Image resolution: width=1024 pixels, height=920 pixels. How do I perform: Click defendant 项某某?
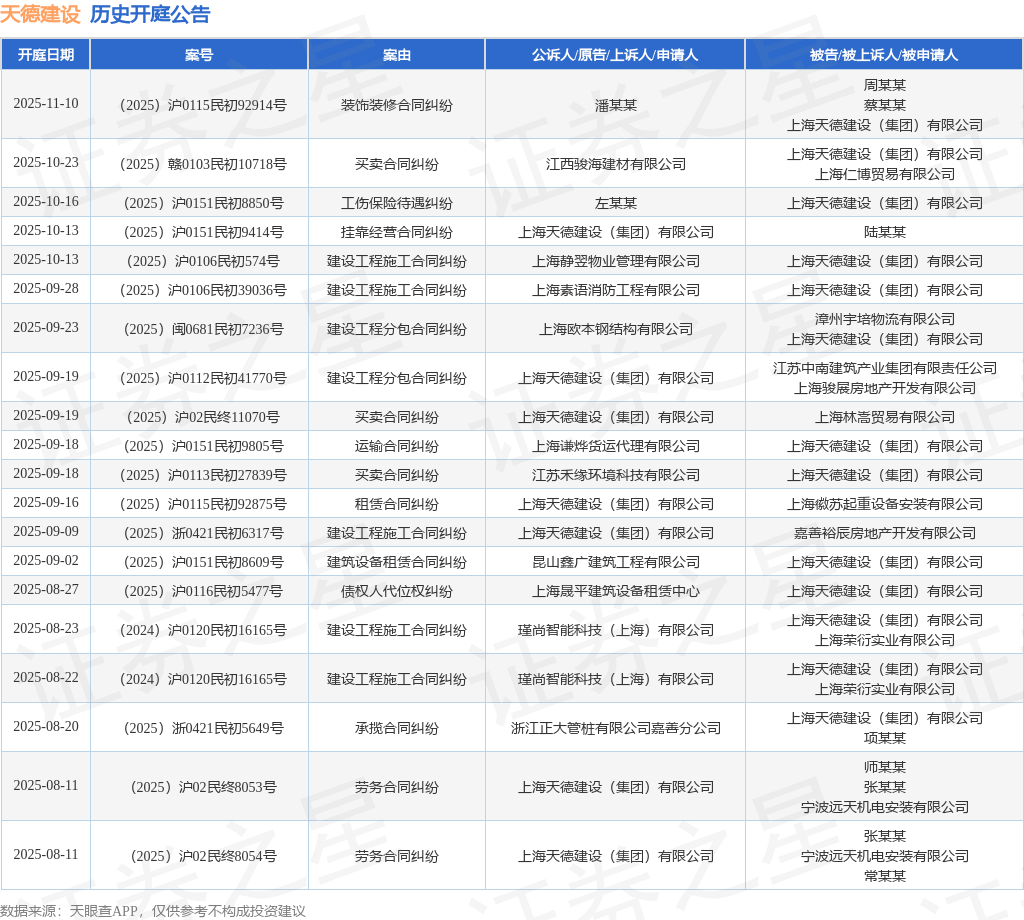tap(884, 738)
